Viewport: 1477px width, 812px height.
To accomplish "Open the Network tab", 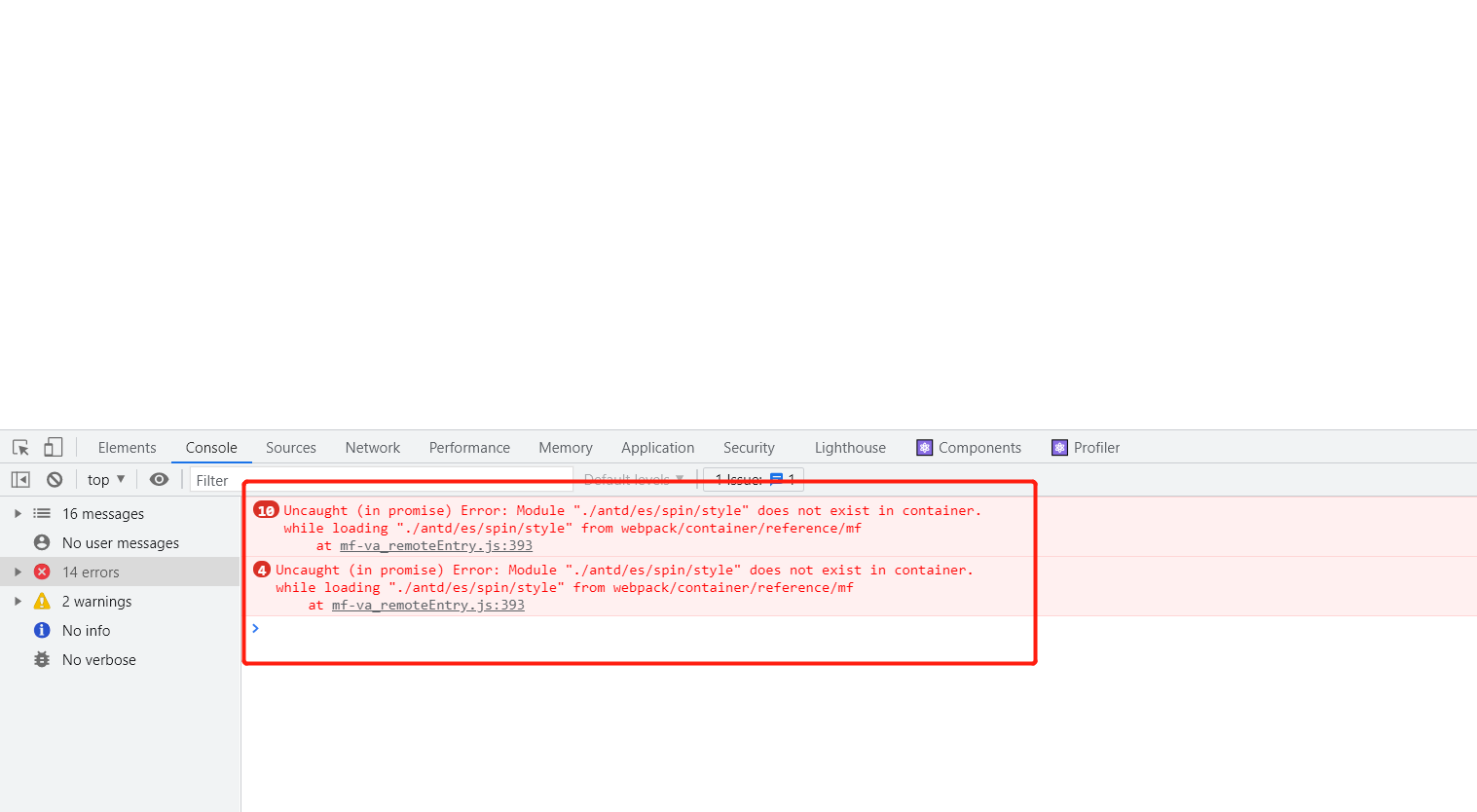I will (x=373, y=448).
